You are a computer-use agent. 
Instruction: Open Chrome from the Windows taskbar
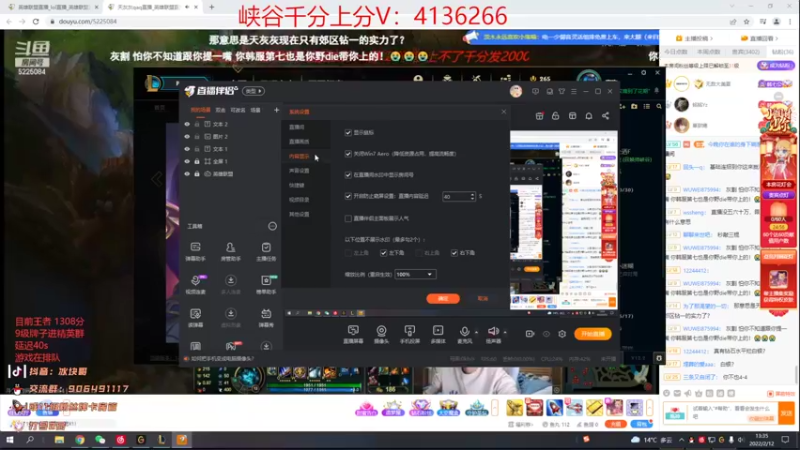(x=80, y=440)
